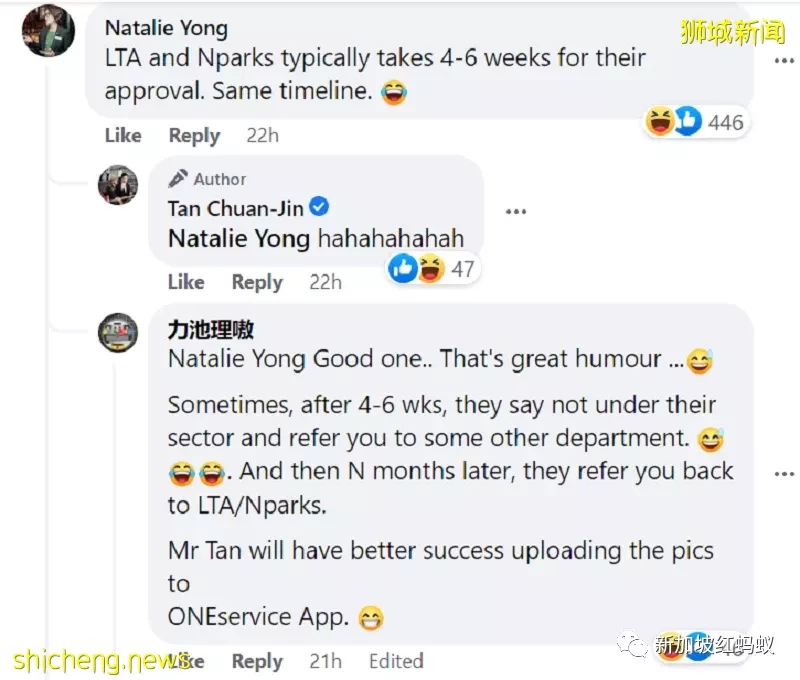Viewport: 800px width, 680px height.
Task: Open the Tan Chuan-Jin name link
Action: pyautogui.click(x=236, y=208)
